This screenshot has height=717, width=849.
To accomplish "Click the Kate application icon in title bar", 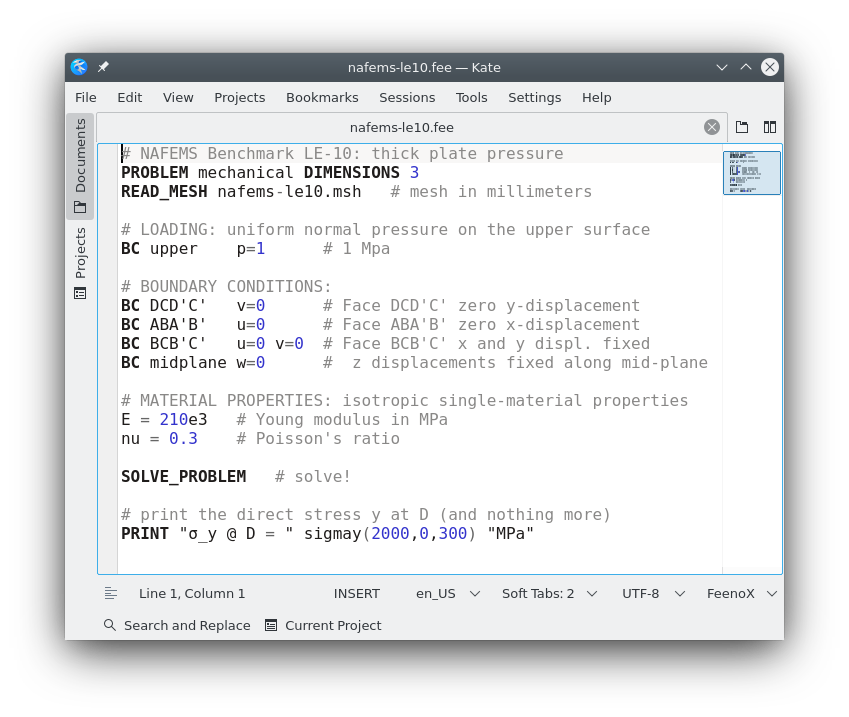I will [x=79, y=67].
